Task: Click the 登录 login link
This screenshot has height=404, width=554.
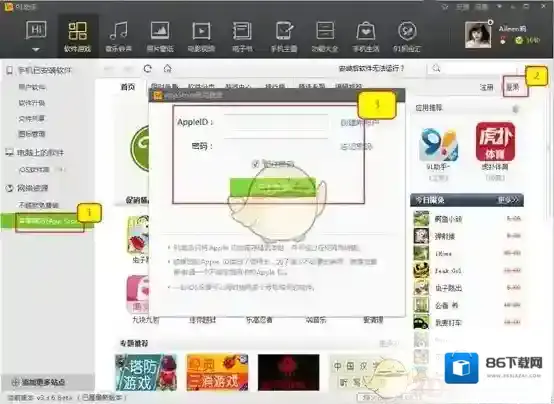Action: click(513, 87)
